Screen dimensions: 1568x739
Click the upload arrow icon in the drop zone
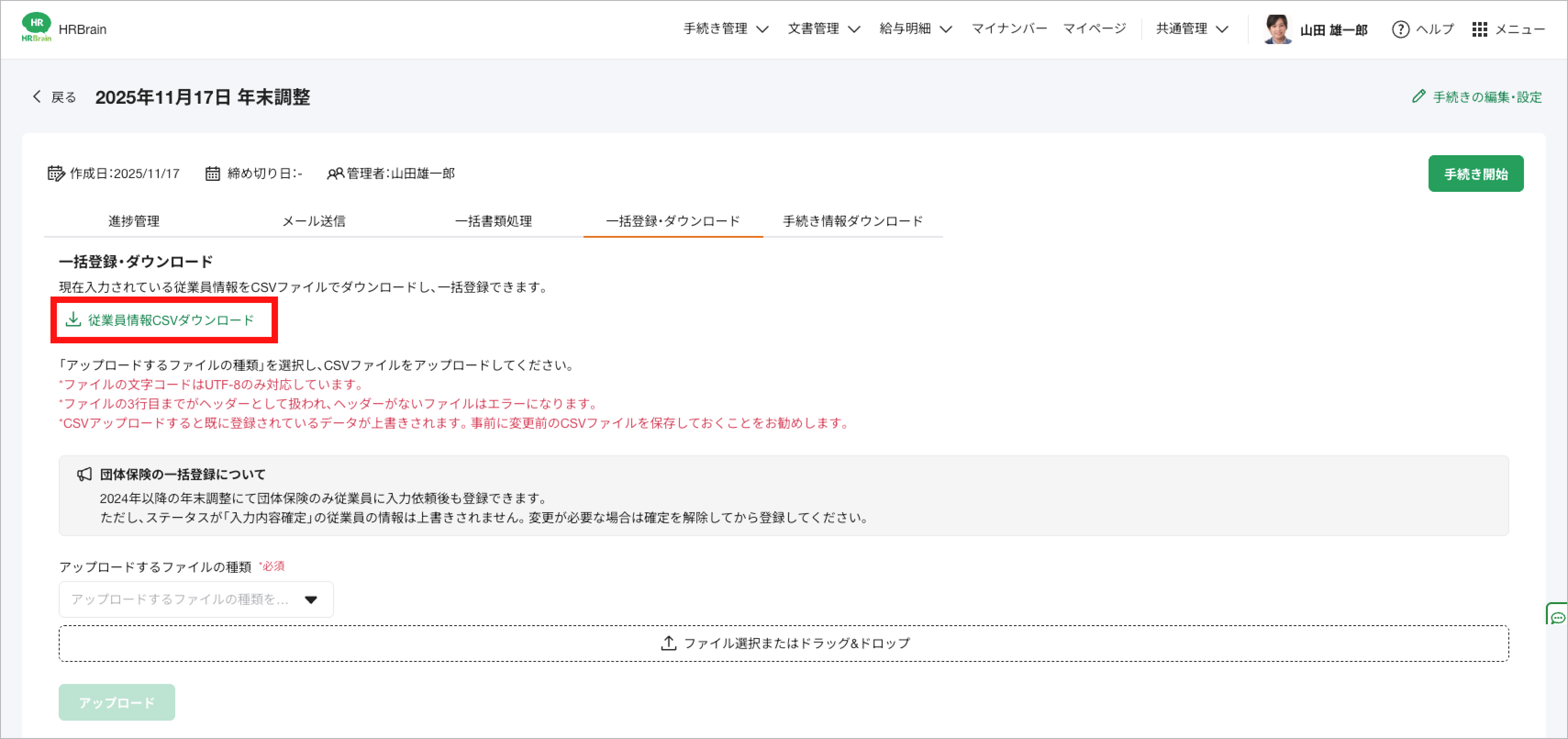[x=668, y=643]
